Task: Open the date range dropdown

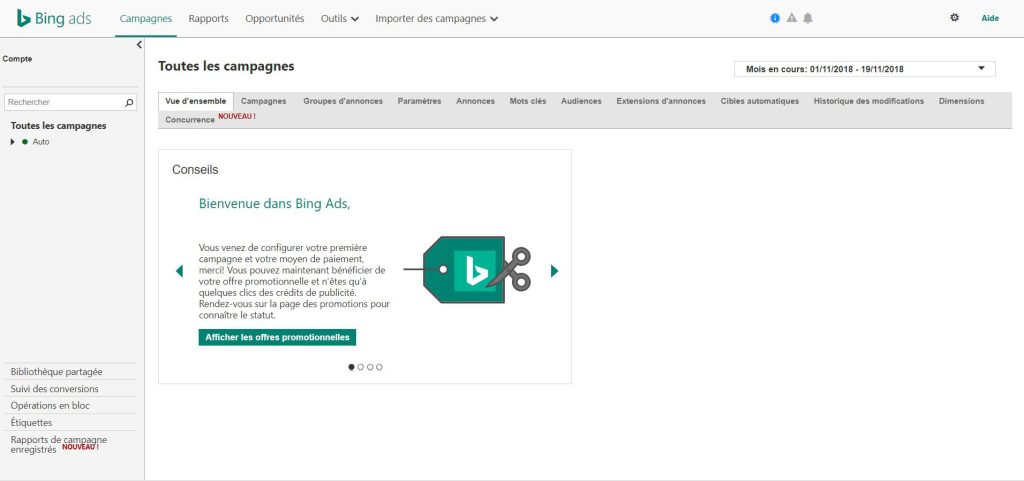Action: [864, 69]
